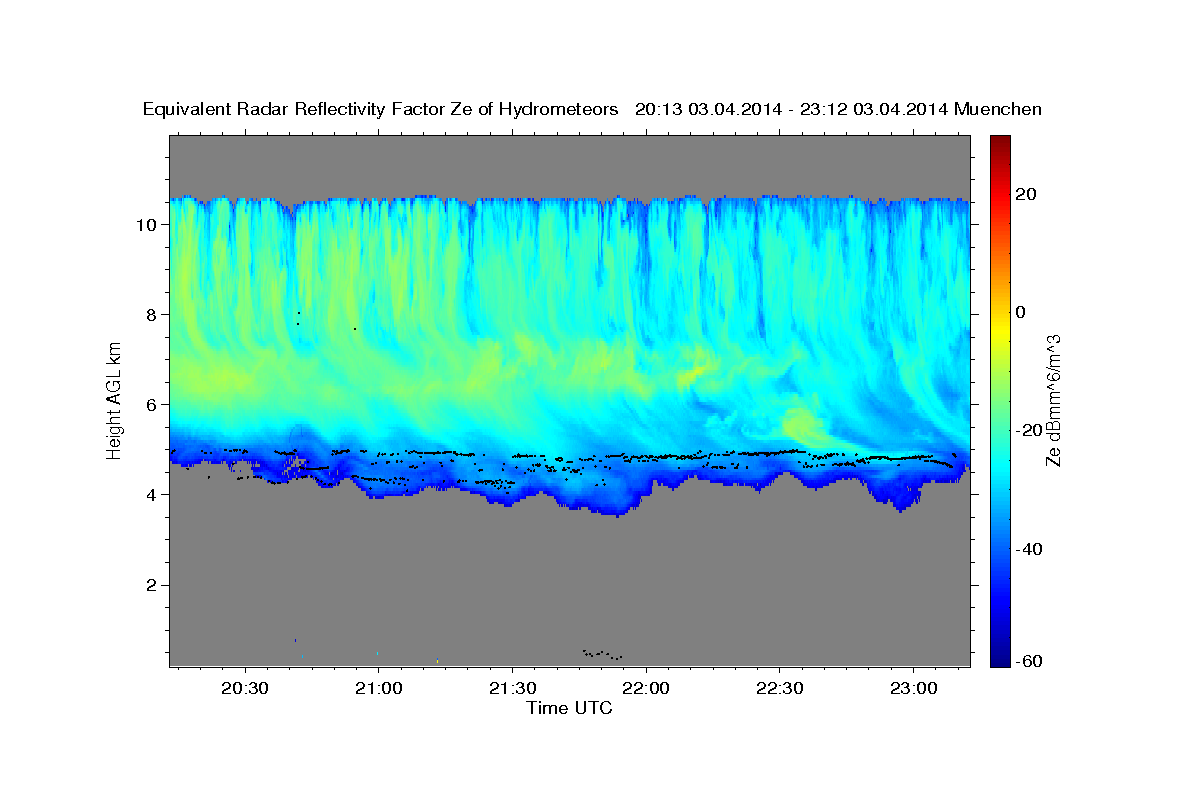Click the 22:00 time tick label
The height and width of the screenshot is (800, 1200).
(646, 689)
